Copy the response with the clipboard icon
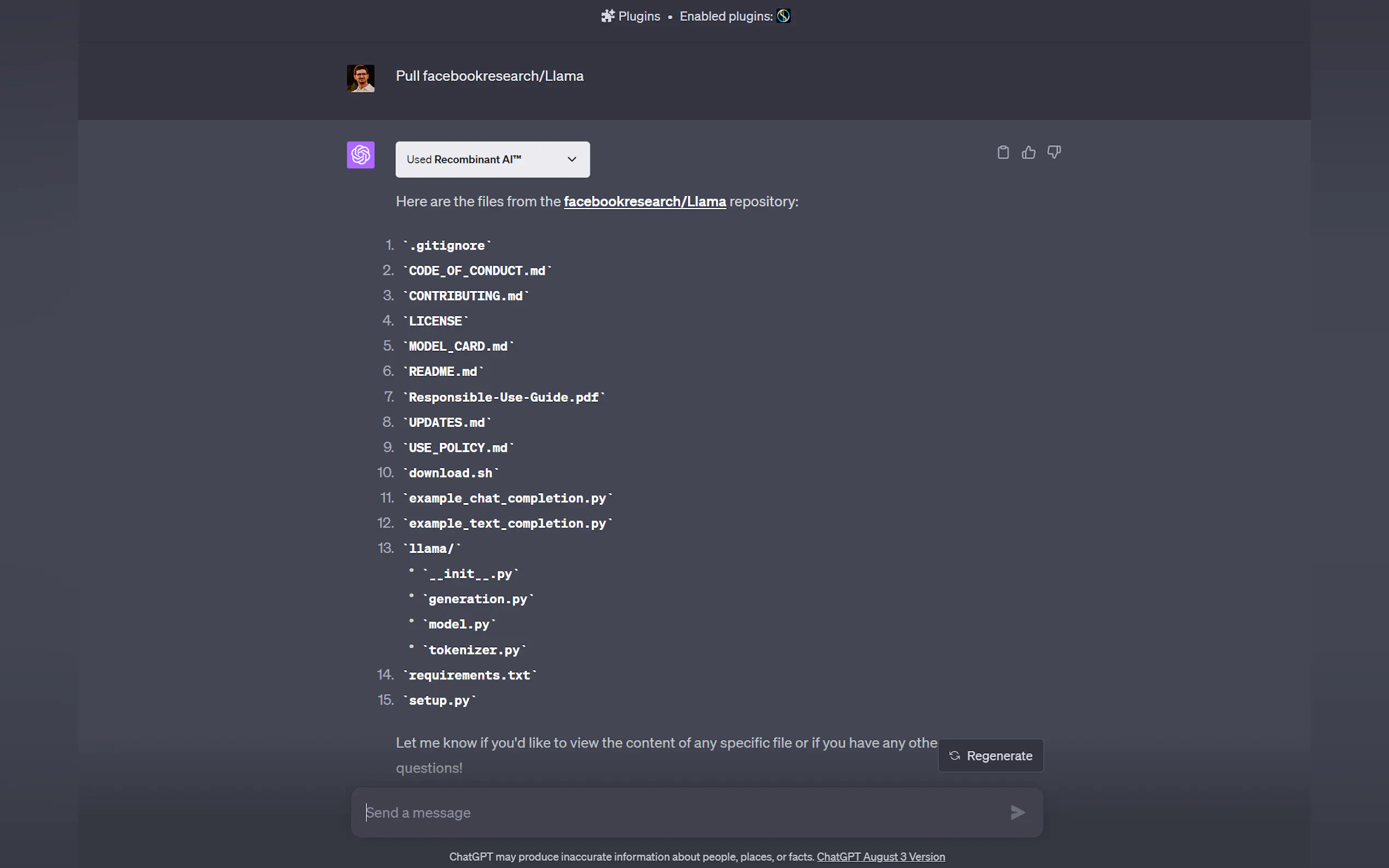This screenshot has height=868, width=1389. click(x=1003, y=152)
